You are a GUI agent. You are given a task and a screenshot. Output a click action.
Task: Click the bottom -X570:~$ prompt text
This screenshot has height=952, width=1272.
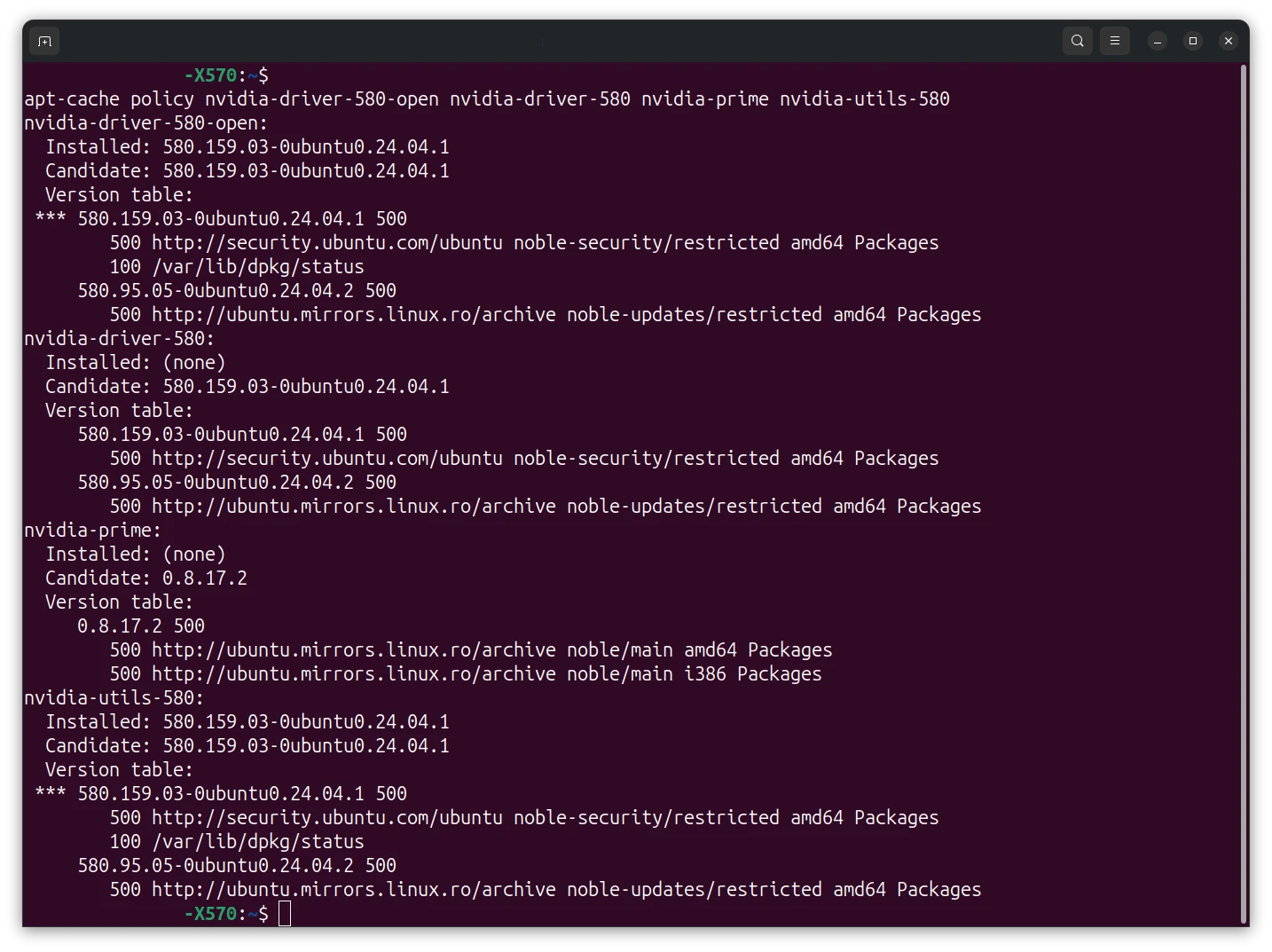pyautogui.click(x=226, y=914)
